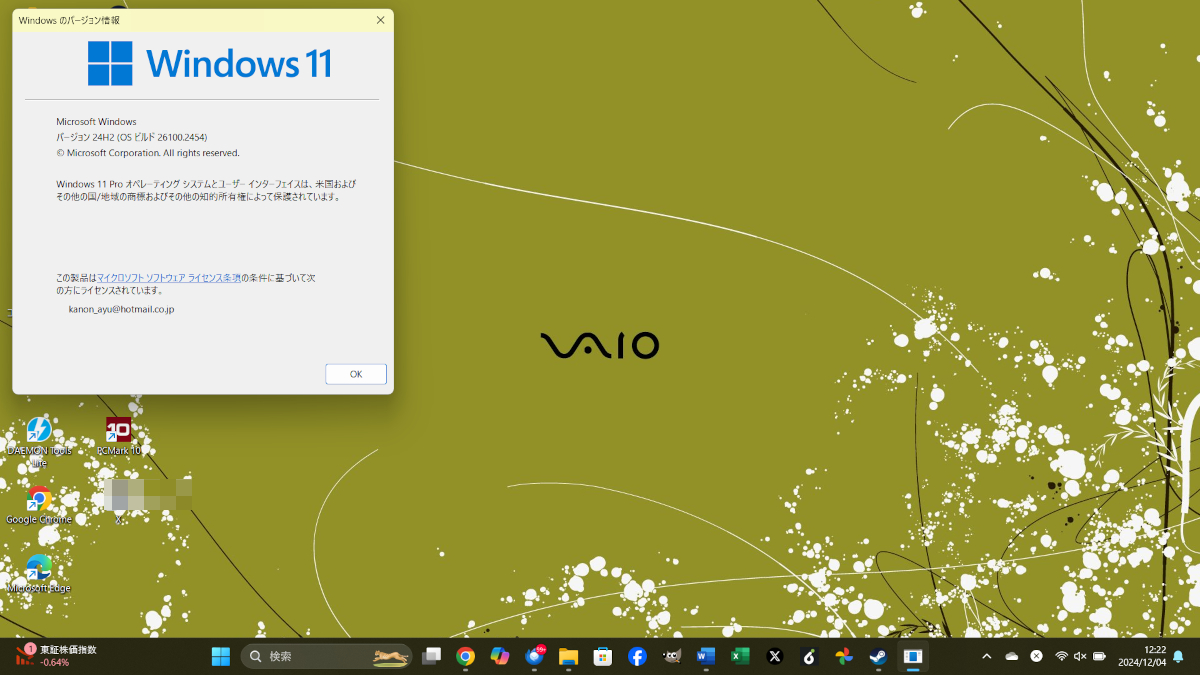Screen dimensions: 1200x675
Task: Open the Start menu
Action: click(221, 657)
